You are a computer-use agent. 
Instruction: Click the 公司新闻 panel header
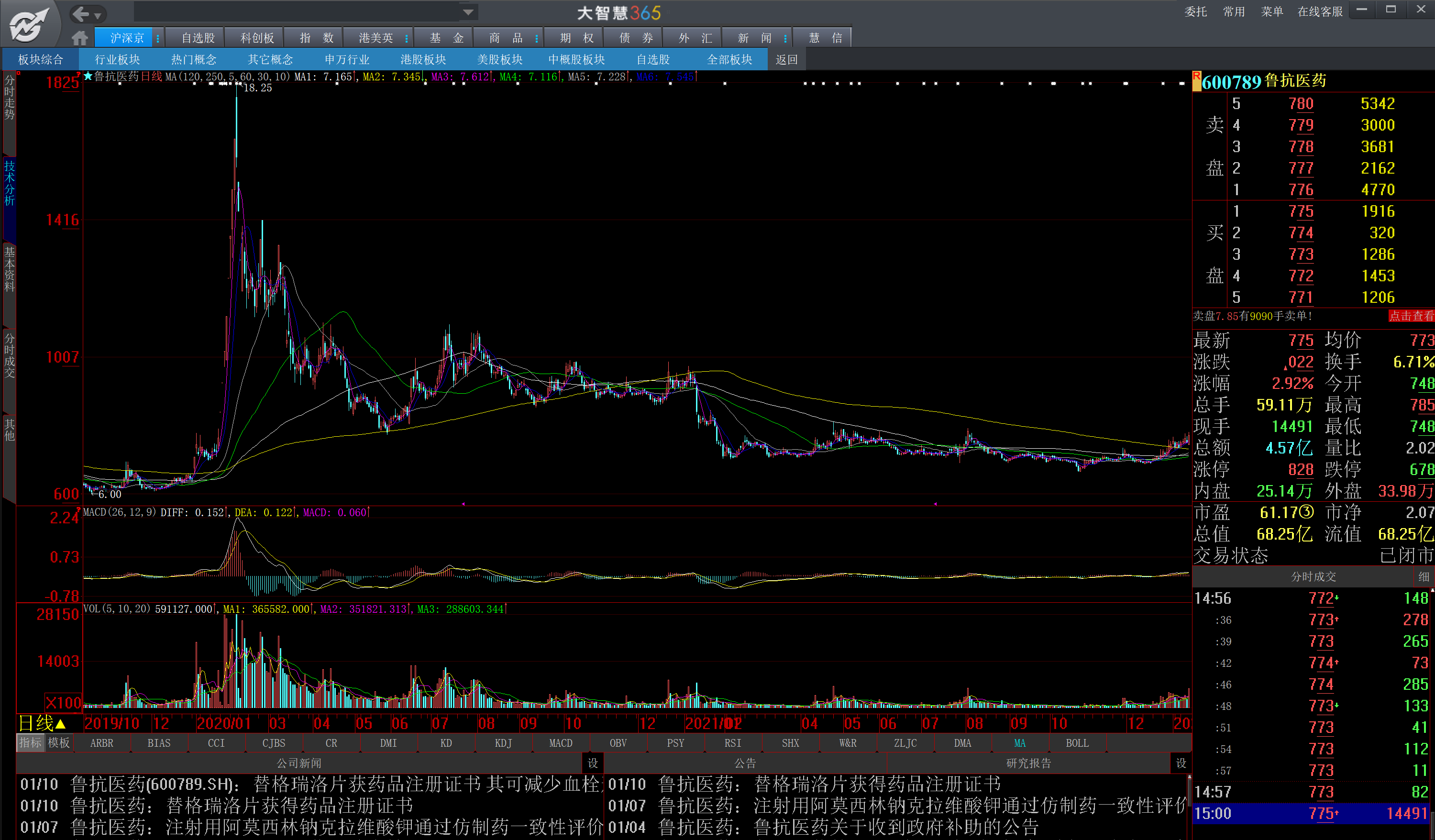coord(299,763)
